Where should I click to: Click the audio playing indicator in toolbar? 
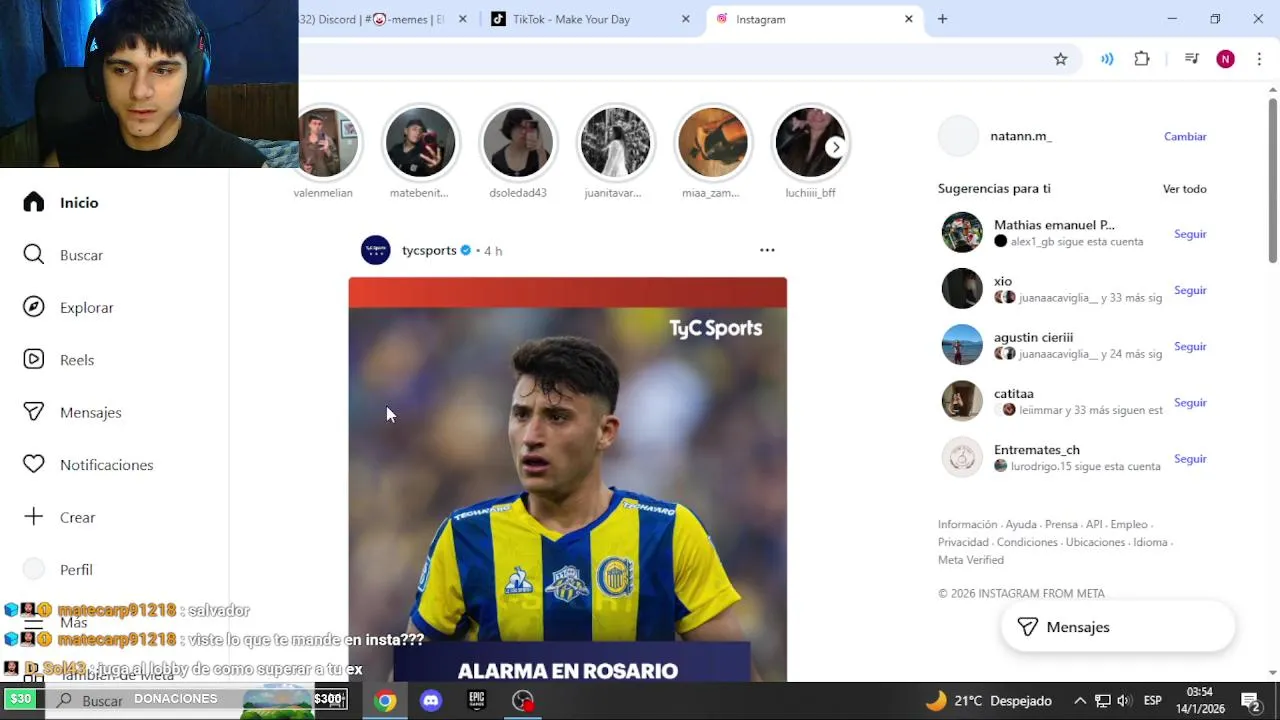click(1107, 59)
